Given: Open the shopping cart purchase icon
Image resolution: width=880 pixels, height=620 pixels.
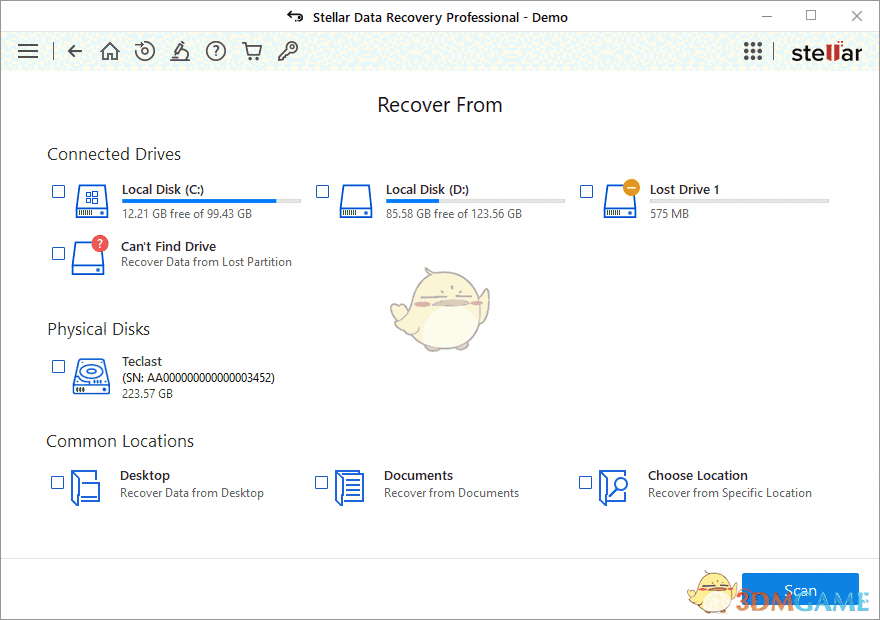Looking at the screenshot, I should tap(252, 51).
